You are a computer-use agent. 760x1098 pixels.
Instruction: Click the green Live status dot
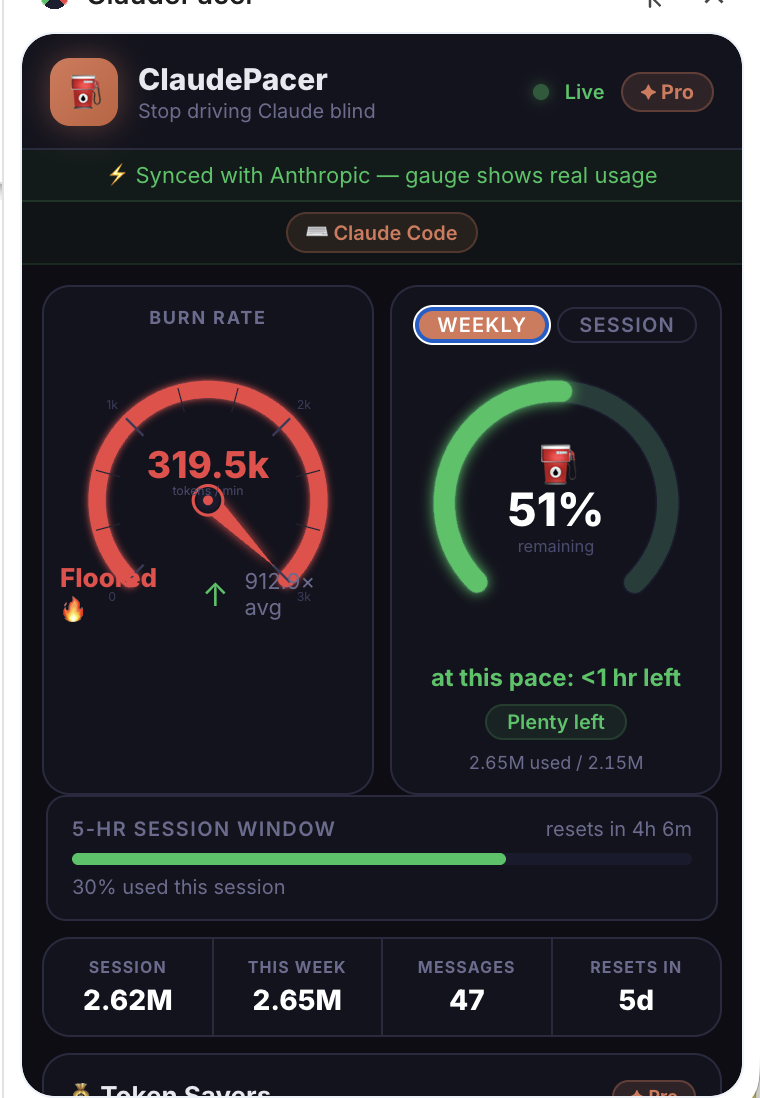tap(541, 93)
